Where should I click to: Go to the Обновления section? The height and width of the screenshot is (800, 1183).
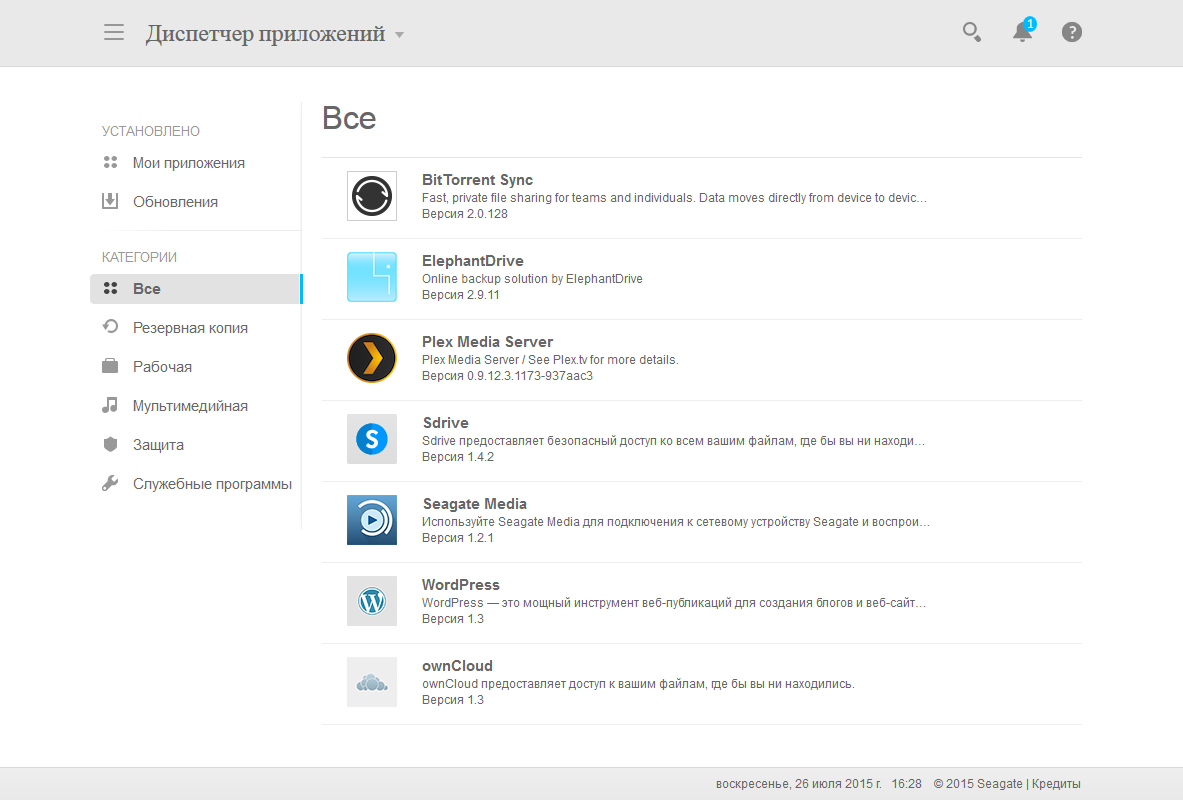coord(175,202)
